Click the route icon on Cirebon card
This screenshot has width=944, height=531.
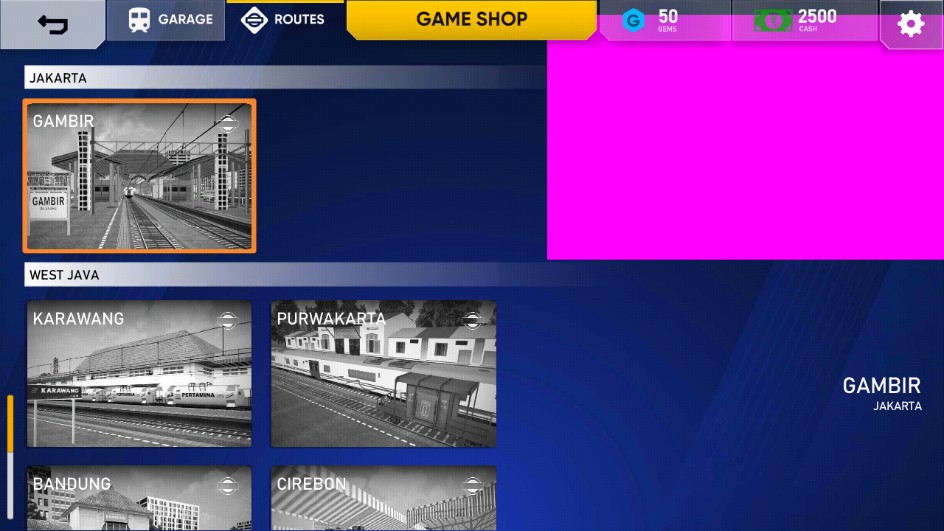click(472, 485)
